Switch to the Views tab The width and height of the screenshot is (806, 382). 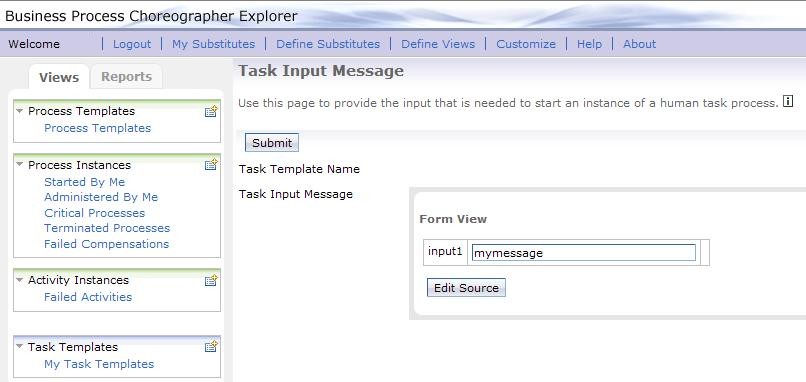point(59,77)
